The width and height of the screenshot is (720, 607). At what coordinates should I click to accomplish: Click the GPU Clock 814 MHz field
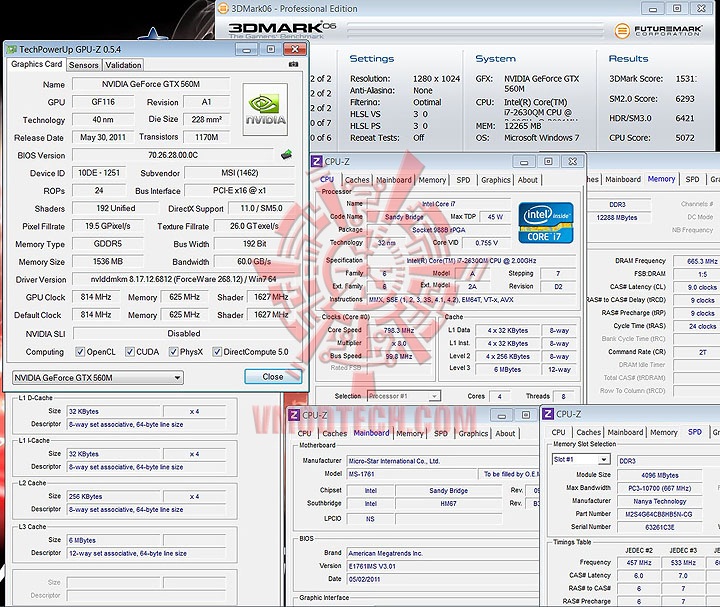click(96, 297)
